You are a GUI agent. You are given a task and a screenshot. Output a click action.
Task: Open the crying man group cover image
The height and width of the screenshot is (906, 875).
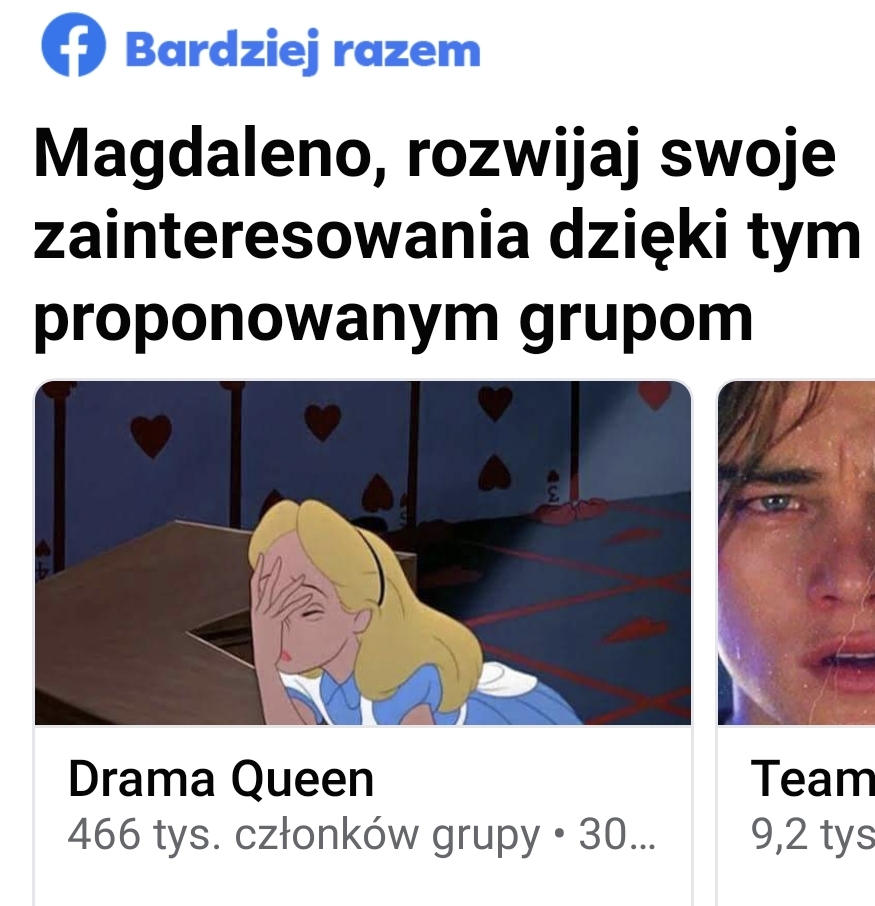coord(796,552)
